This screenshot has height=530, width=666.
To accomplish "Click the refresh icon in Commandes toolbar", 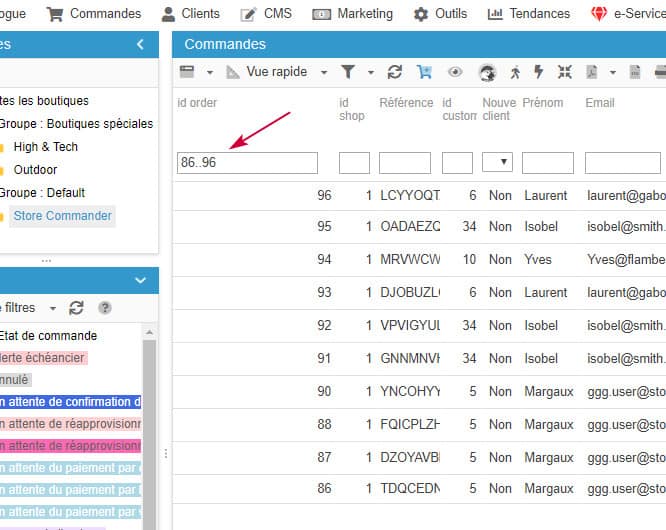I will tap(395, 72).
